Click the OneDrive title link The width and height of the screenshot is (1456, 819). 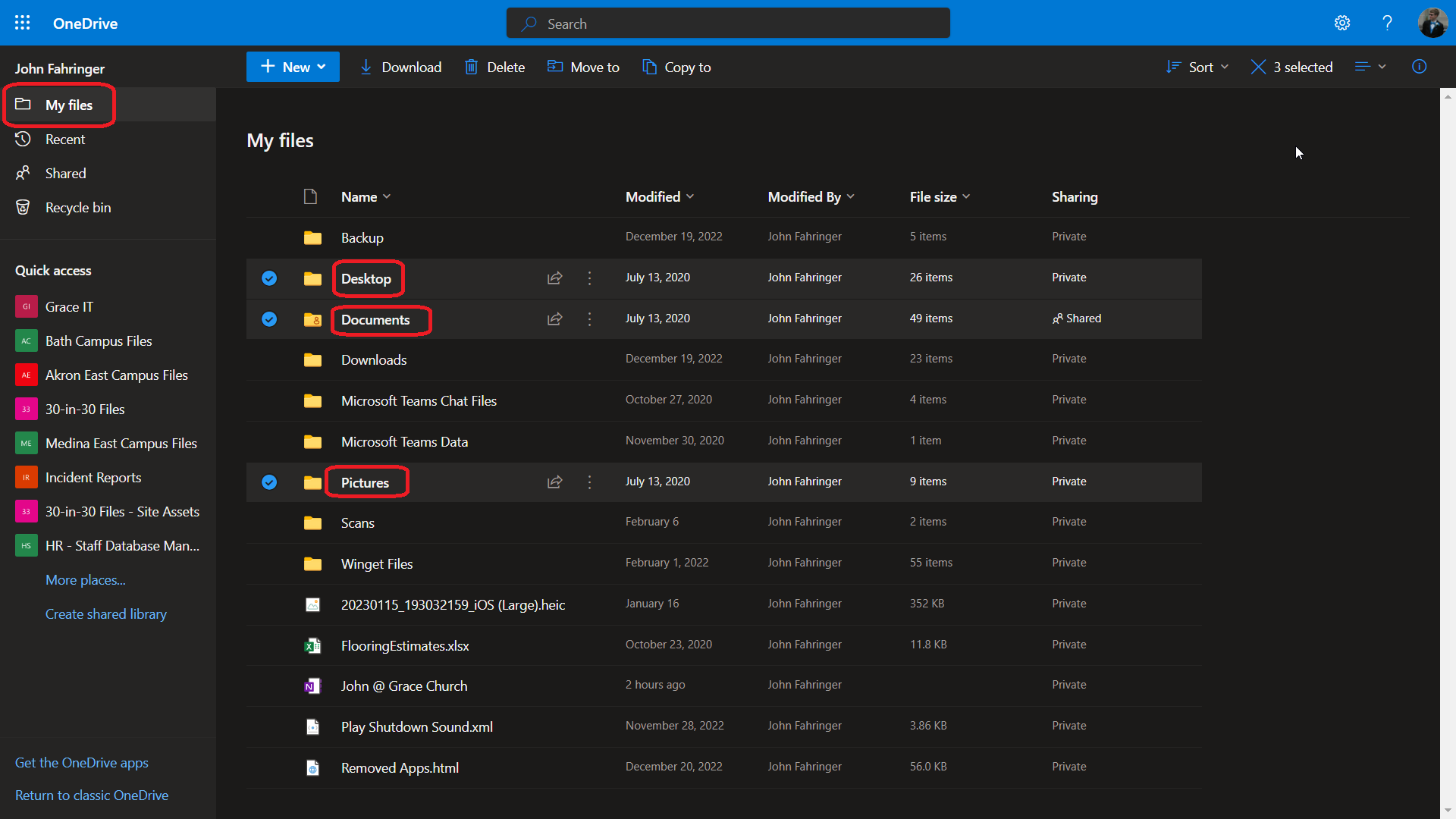[85, 23]
